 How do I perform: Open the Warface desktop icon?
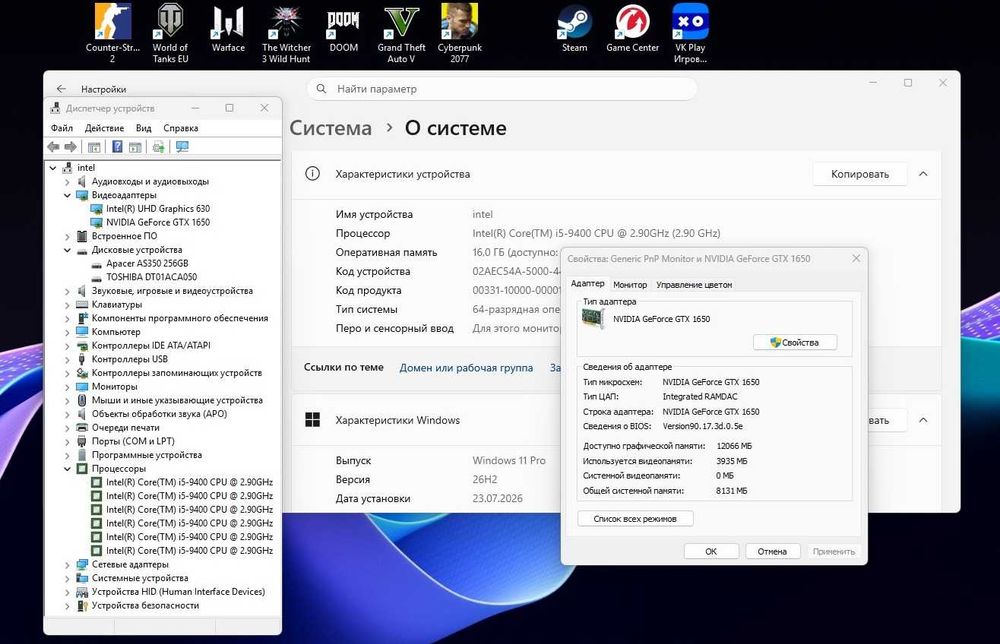pyautogui.click(x=228, y=29)
